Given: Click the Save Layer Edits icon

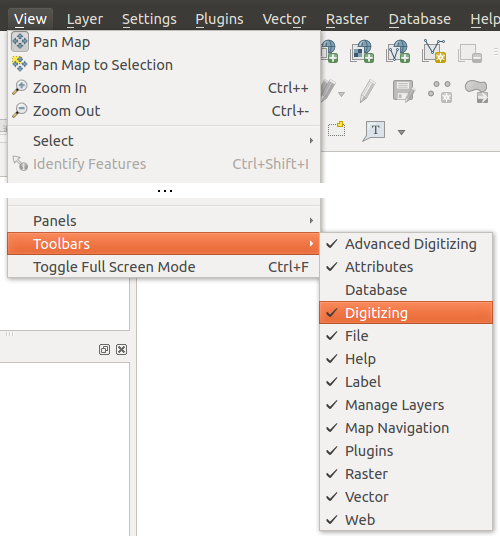Looking at the screenshot, I should [x=404, y=91].
